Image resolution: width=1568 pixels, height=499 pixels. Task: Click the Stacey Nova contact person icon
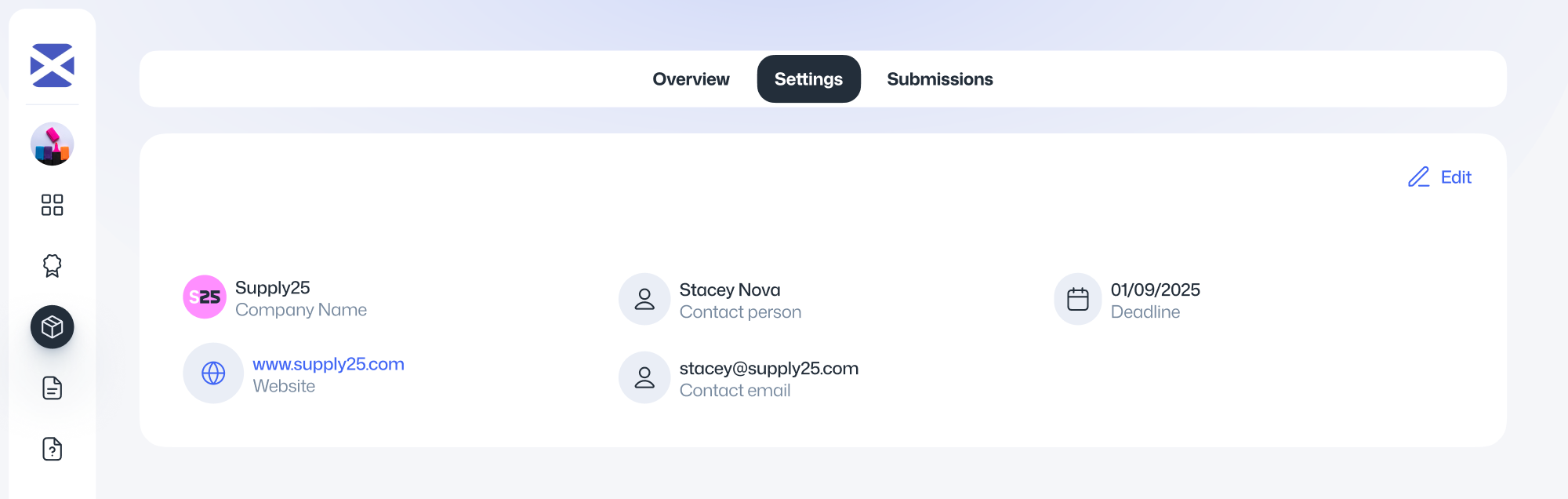pos(644,299)
